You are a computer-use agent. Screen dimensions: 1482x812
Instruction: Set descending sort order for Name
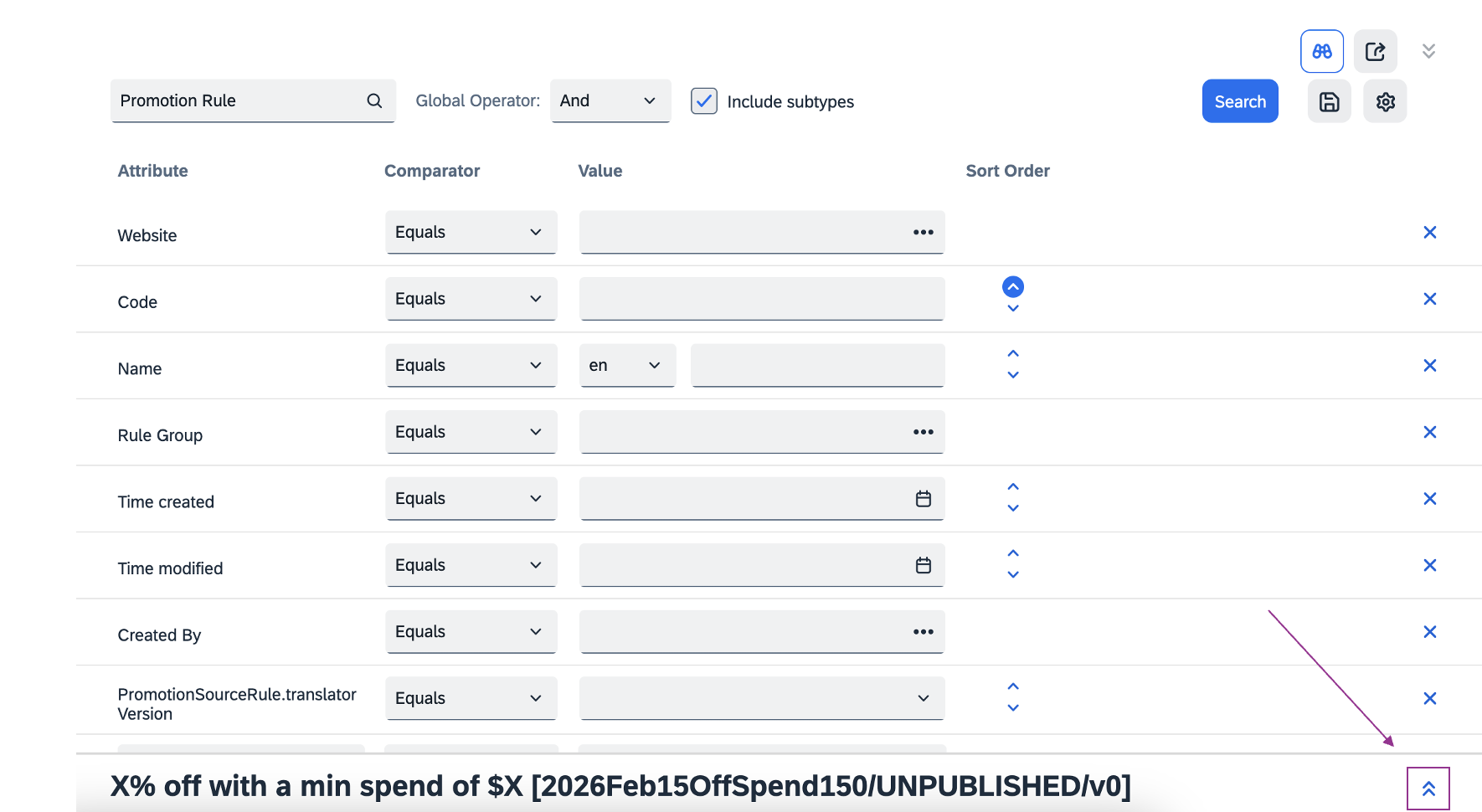[1012, 376]
